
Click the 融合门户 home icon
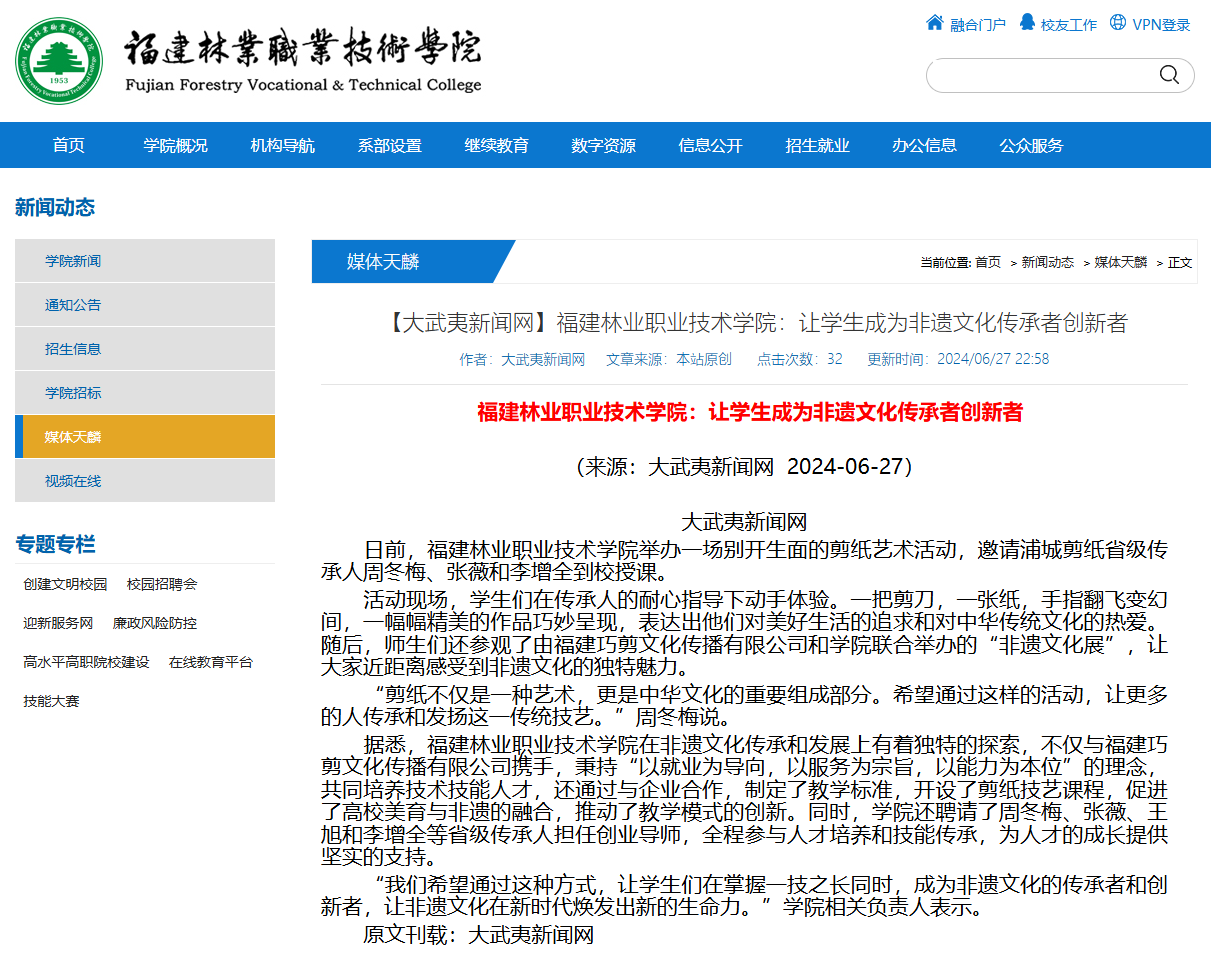(x=934, y=23)
